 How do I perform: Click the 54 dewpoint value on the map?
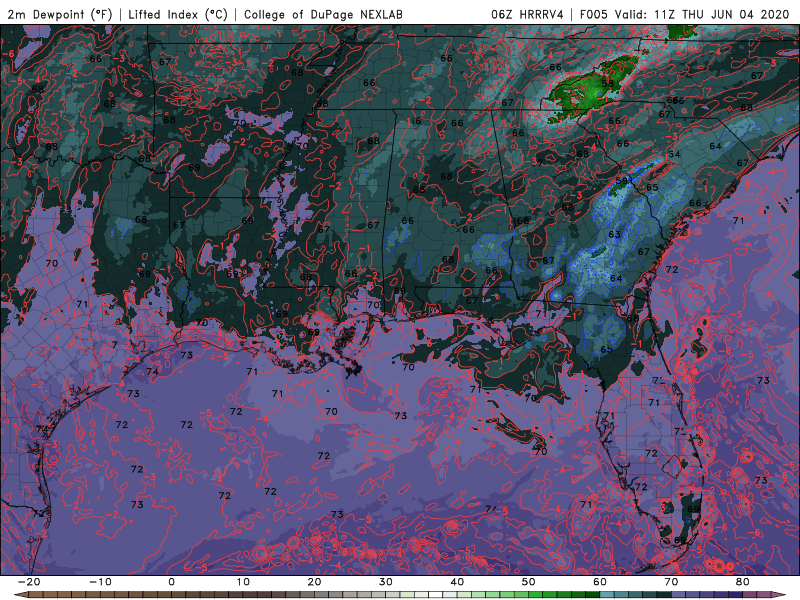[674, 154]
